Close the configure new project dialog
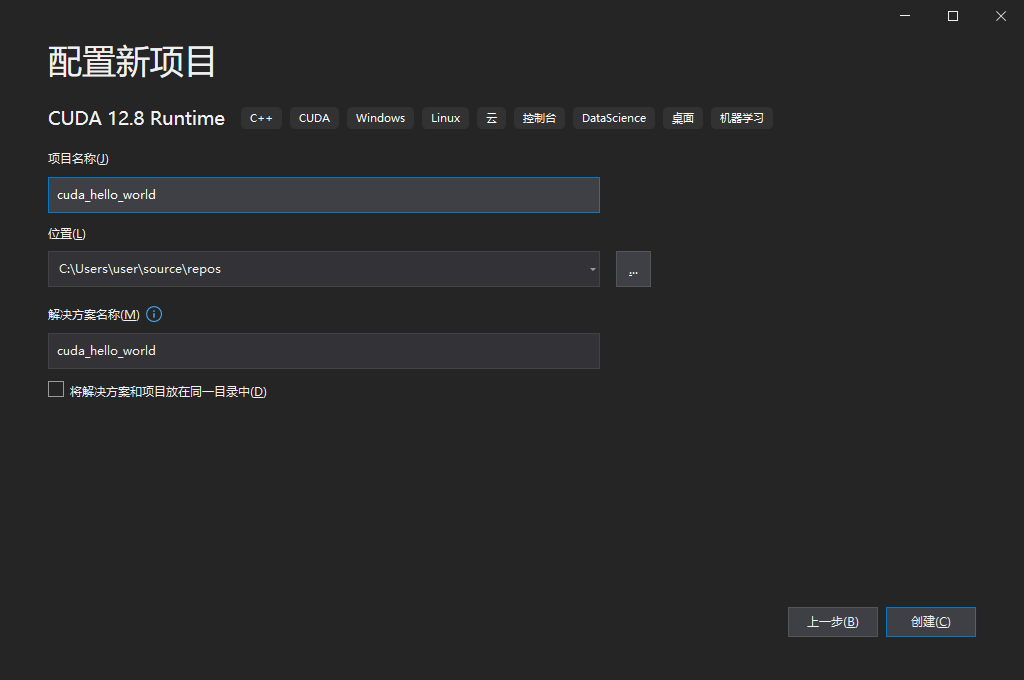Viewport: 1024px width, 680px height. [1000, 16]
